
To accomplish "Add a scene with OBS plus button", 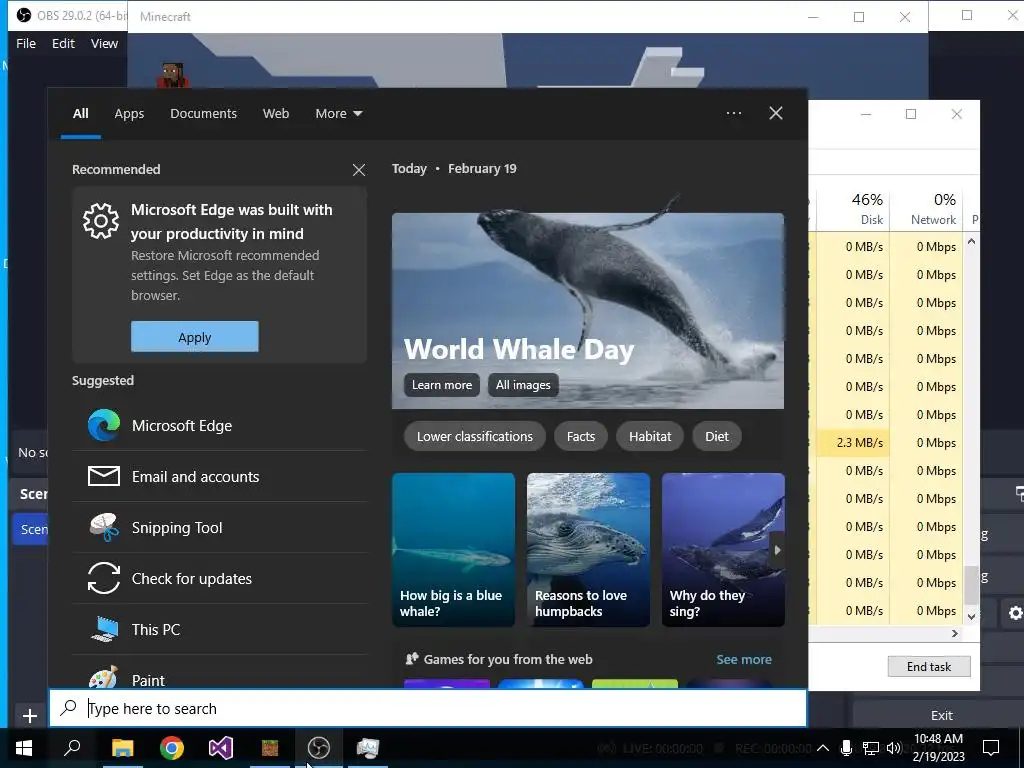I will point(29,716).
